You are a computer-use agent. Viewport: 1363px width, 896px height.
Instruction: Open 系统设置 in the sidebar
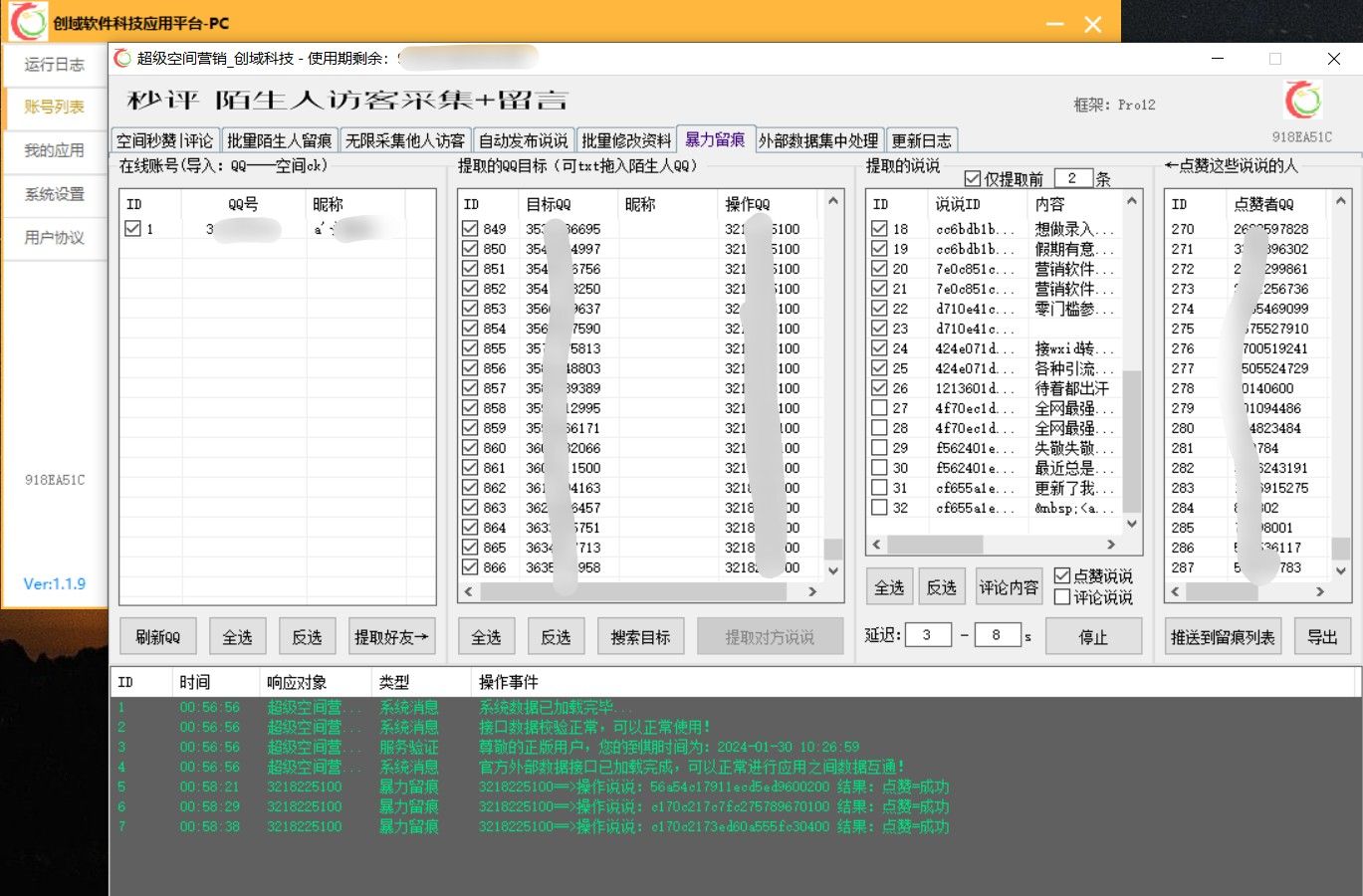pos(55,195)
